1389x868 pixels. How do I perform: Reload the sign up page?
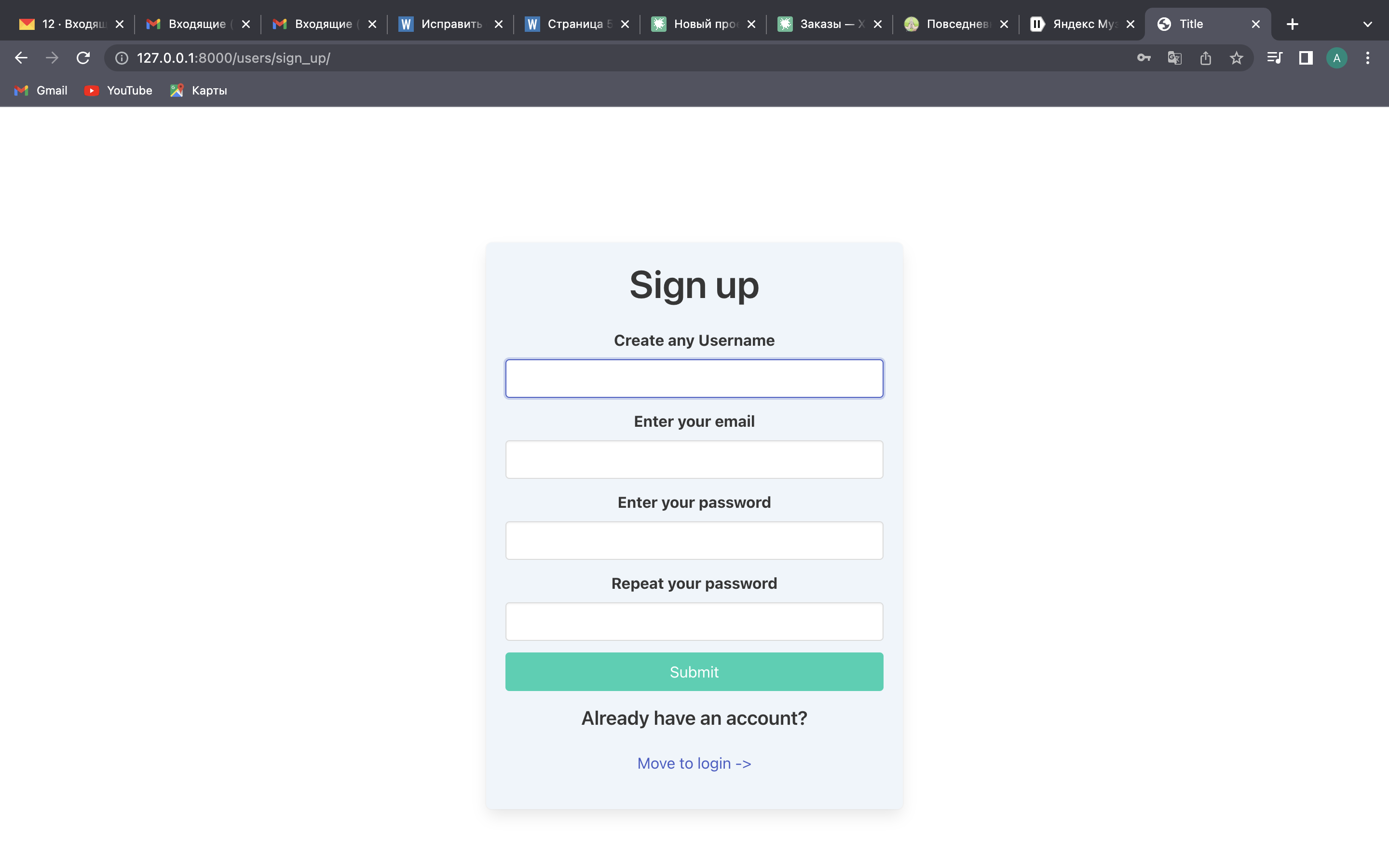83,58
